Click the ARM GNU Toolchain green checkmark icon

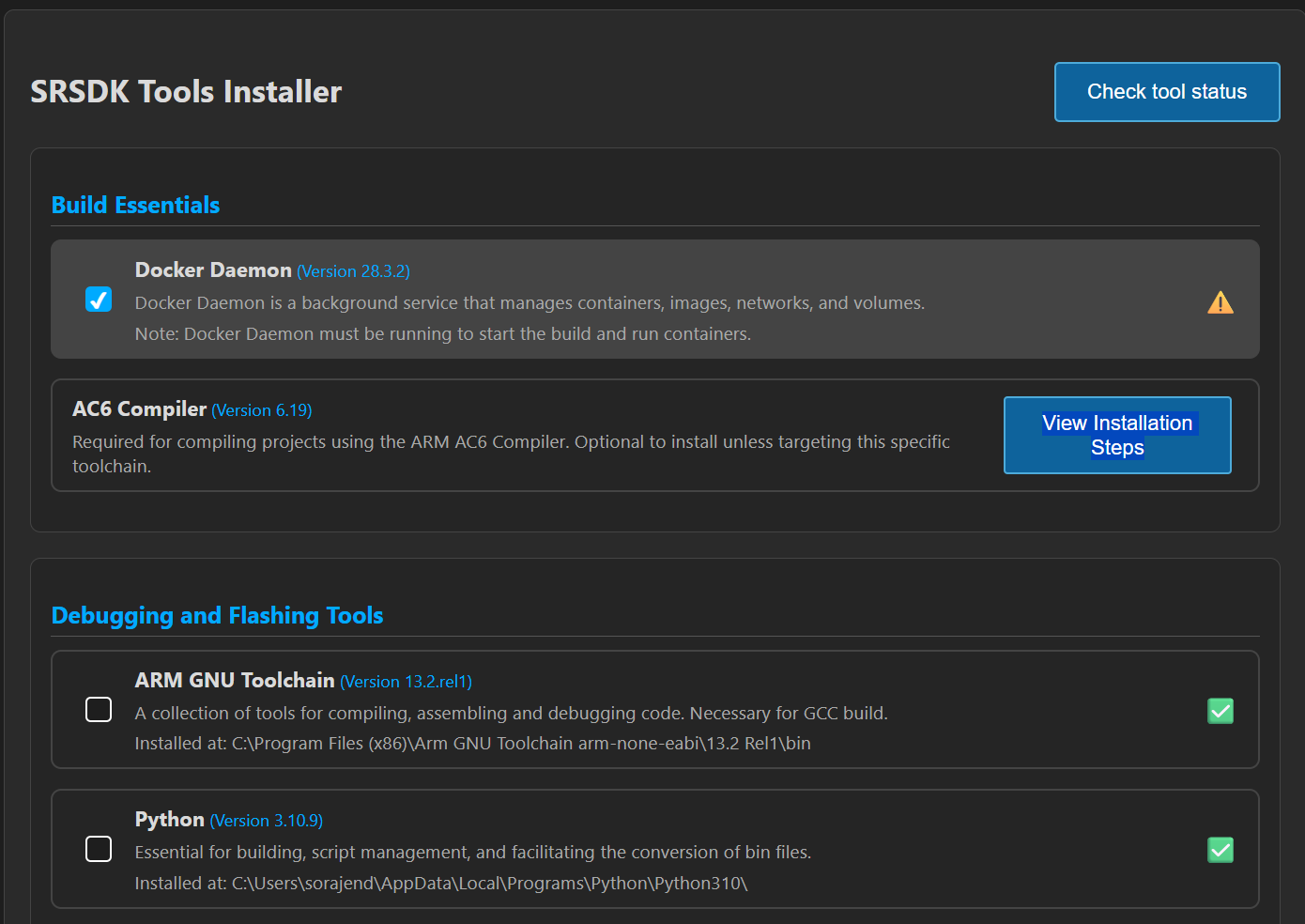point(1220,711)
